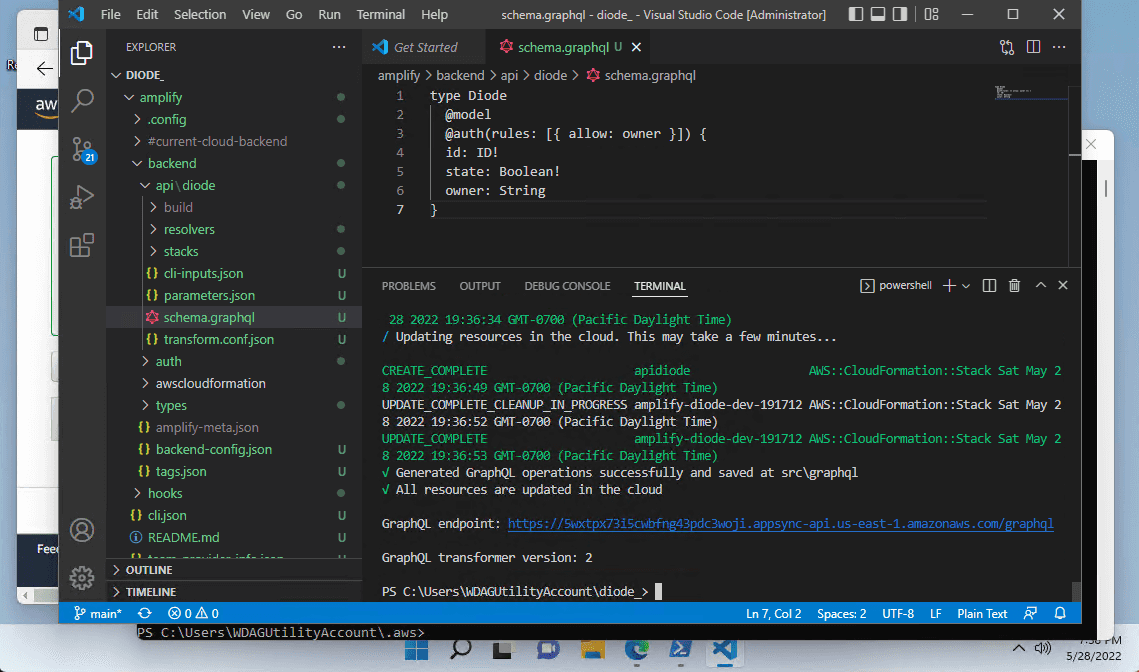Screen dimensions: 1139x672
Task: Open terminal launch profile dropdown arrow
Action: point(966,286)
